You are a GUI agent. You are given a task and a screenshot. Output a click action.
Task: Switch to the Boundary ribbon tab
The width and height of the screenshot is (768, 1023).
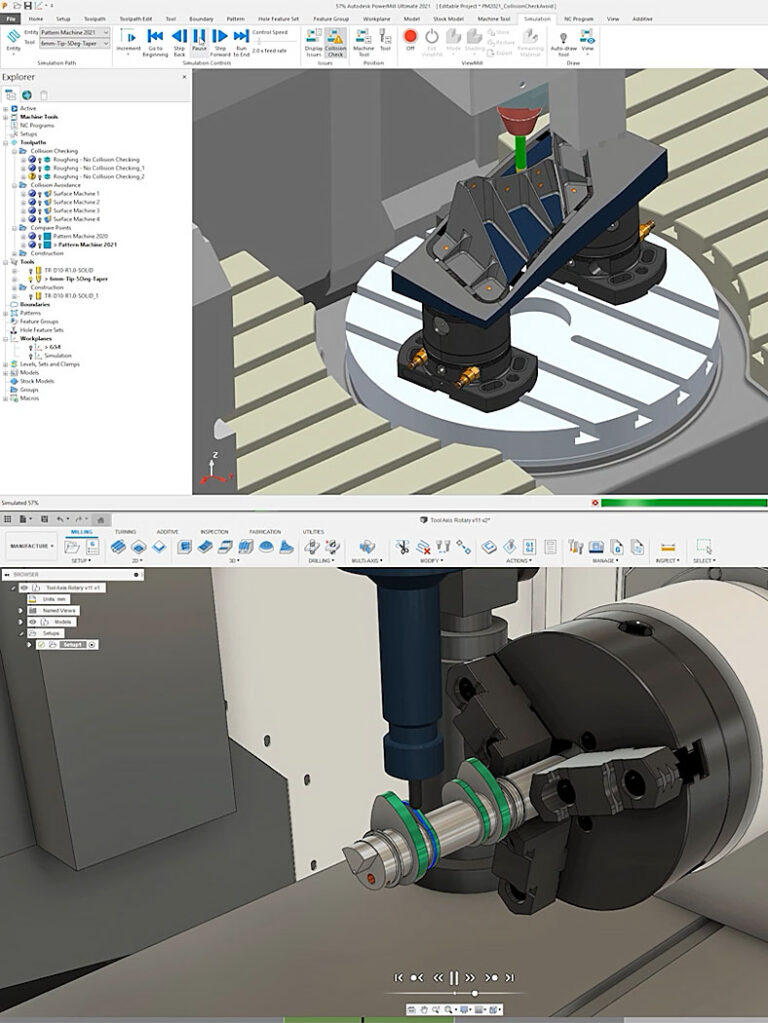[x=201, y=19]
